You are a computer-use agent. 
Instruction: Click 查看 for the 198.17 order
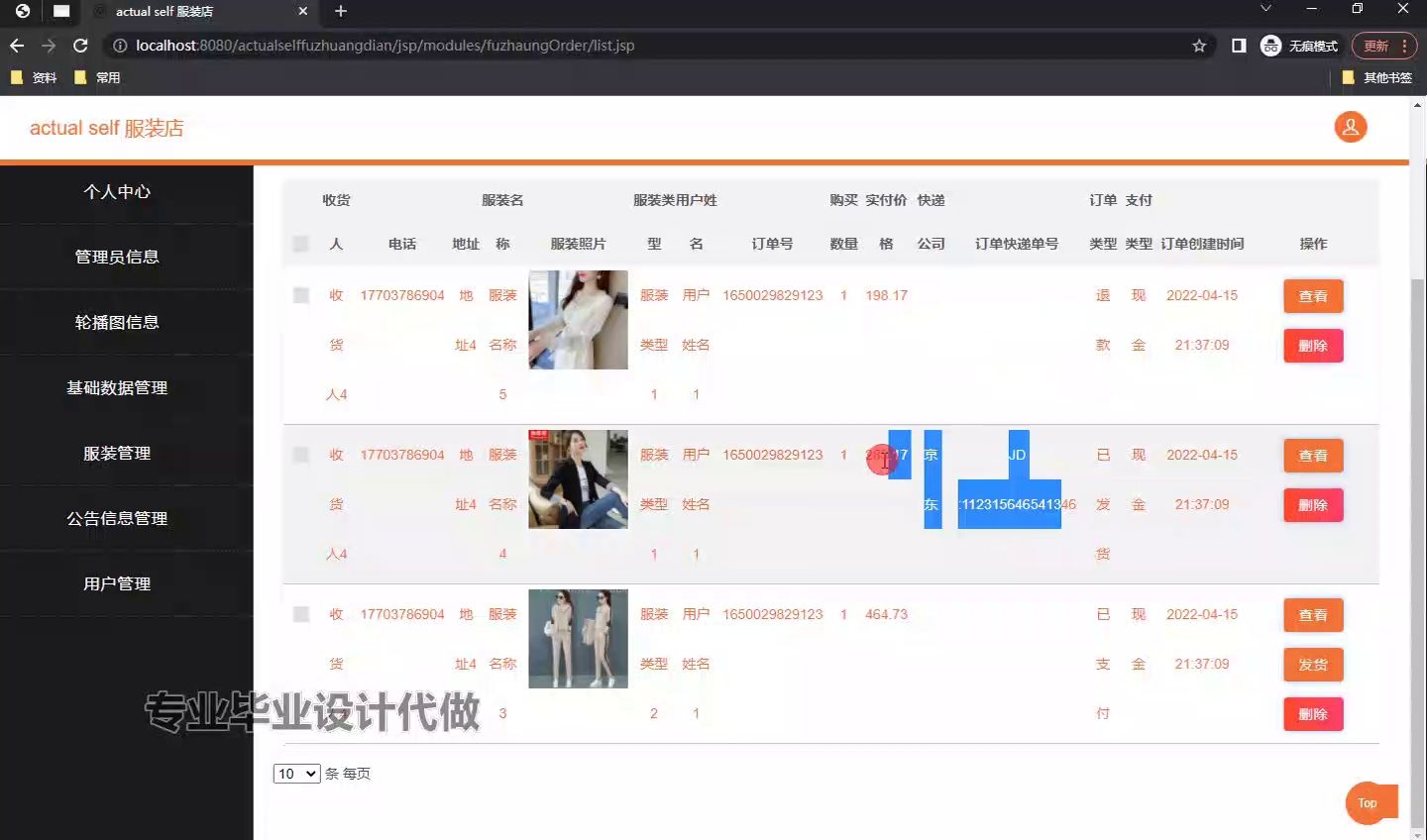point(1313,296)
